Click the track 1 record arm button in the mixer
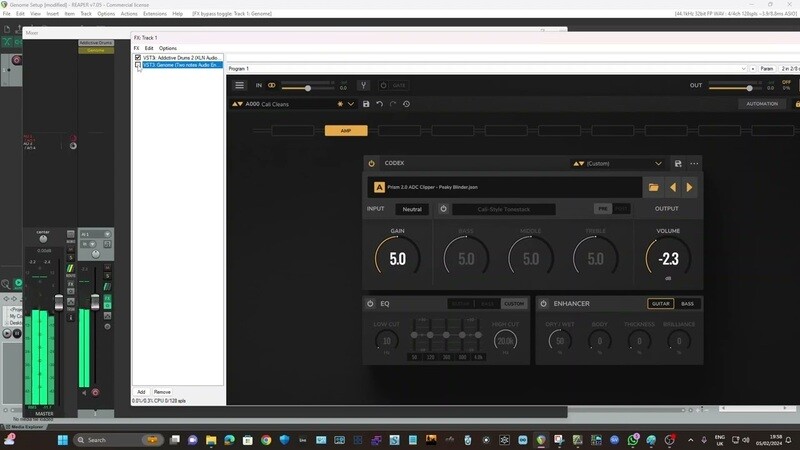The height and width of the screenshot is (450, 800). point(95,392)
